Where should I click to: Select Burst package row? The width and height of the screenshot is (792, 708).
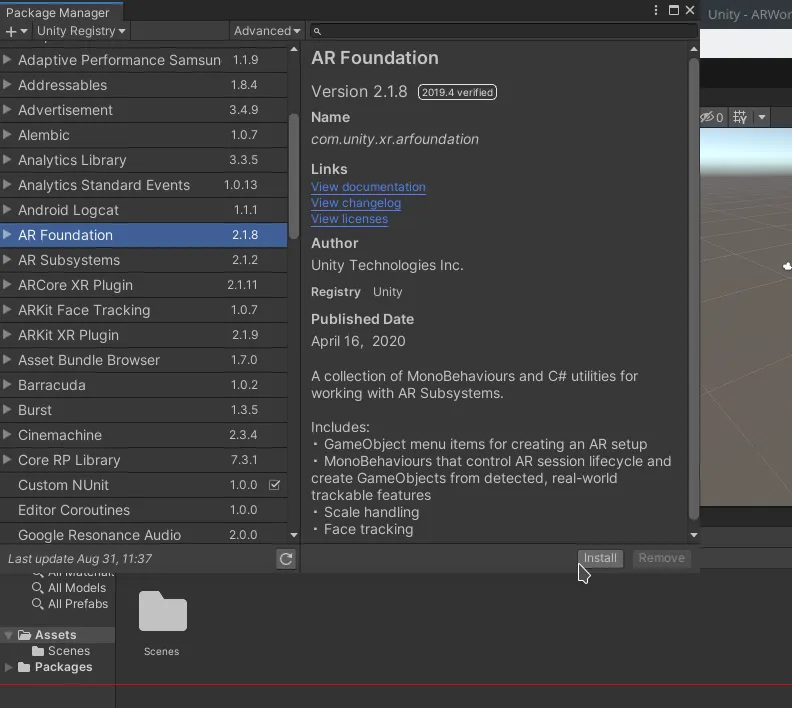(x=143, y=410)
